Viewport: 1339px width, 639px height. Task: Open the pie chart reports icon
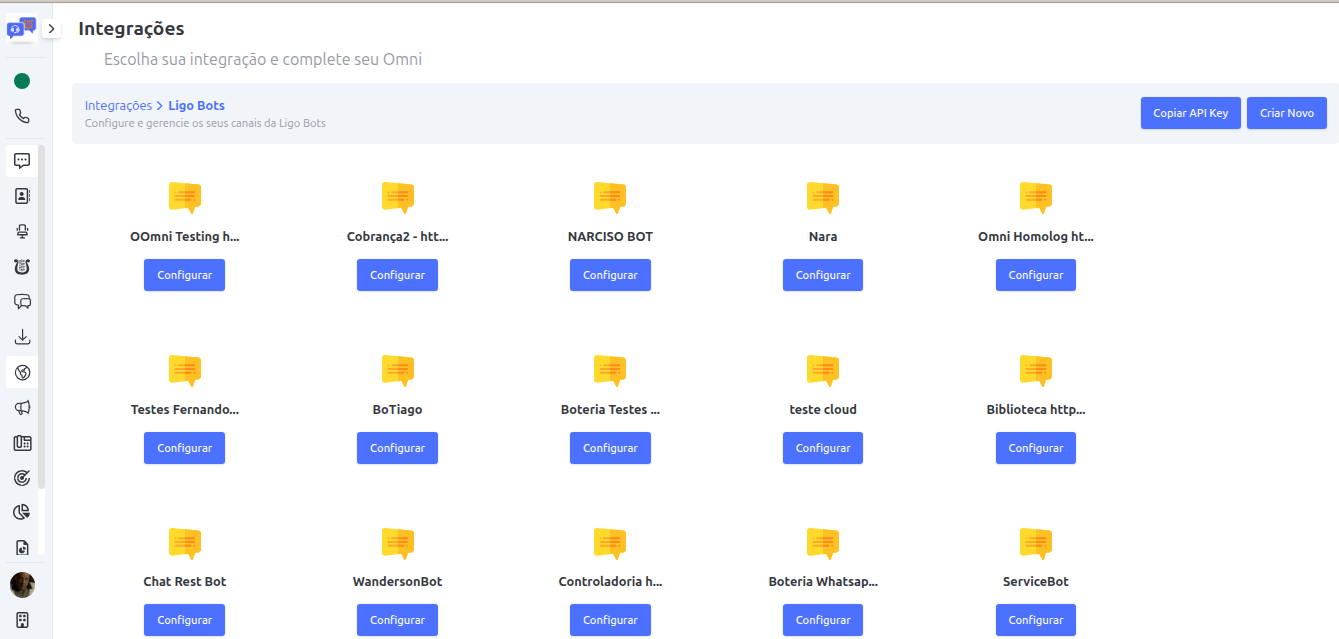click(x=22, y=512)
